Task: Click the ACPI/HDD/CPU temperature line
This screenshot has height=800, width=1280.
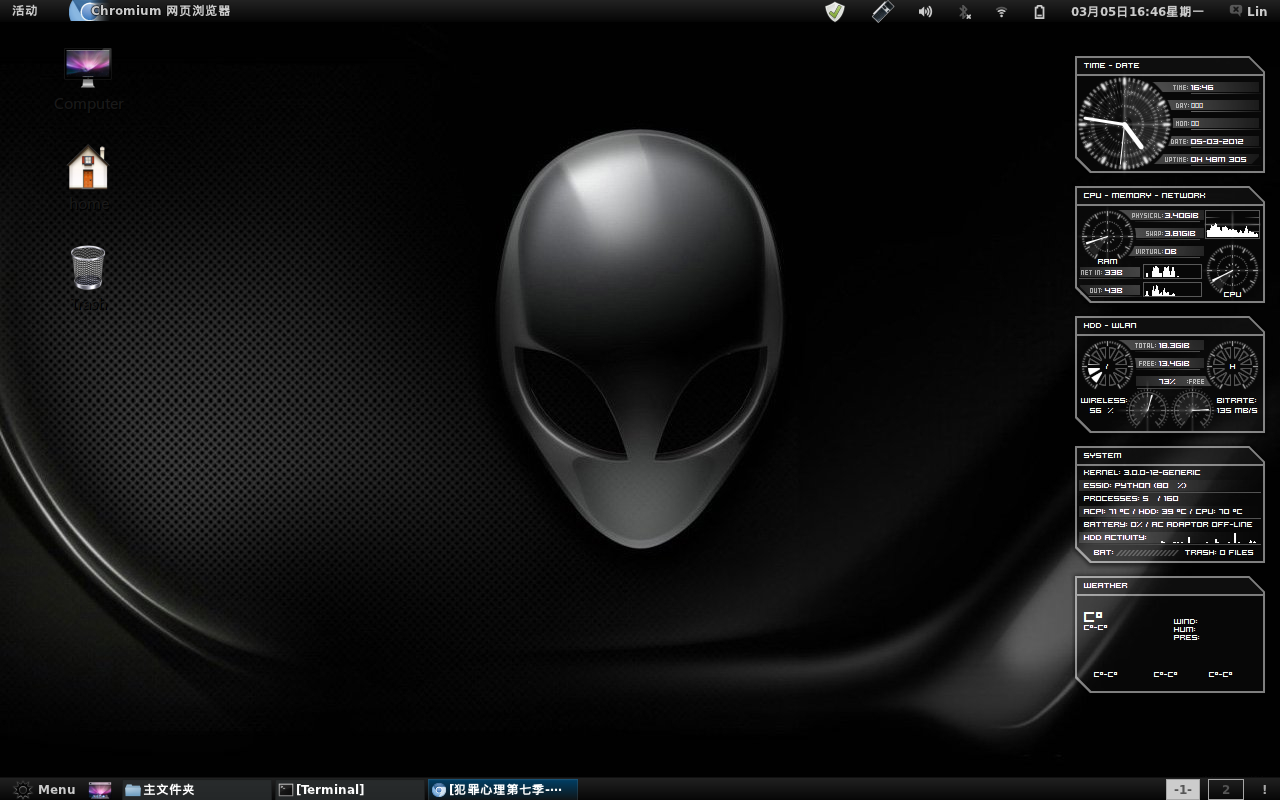Action: click(x=1163, y=511)
